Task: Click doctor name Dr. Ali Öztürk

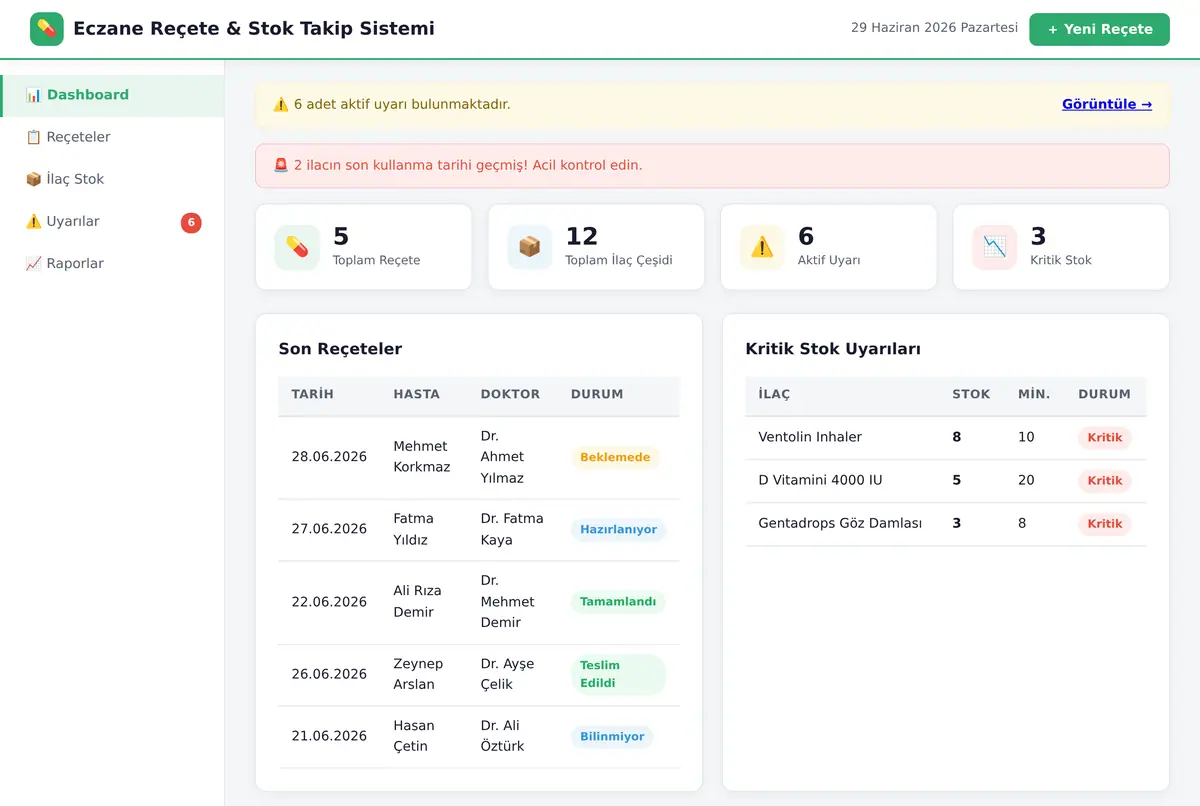Action: 503,736
